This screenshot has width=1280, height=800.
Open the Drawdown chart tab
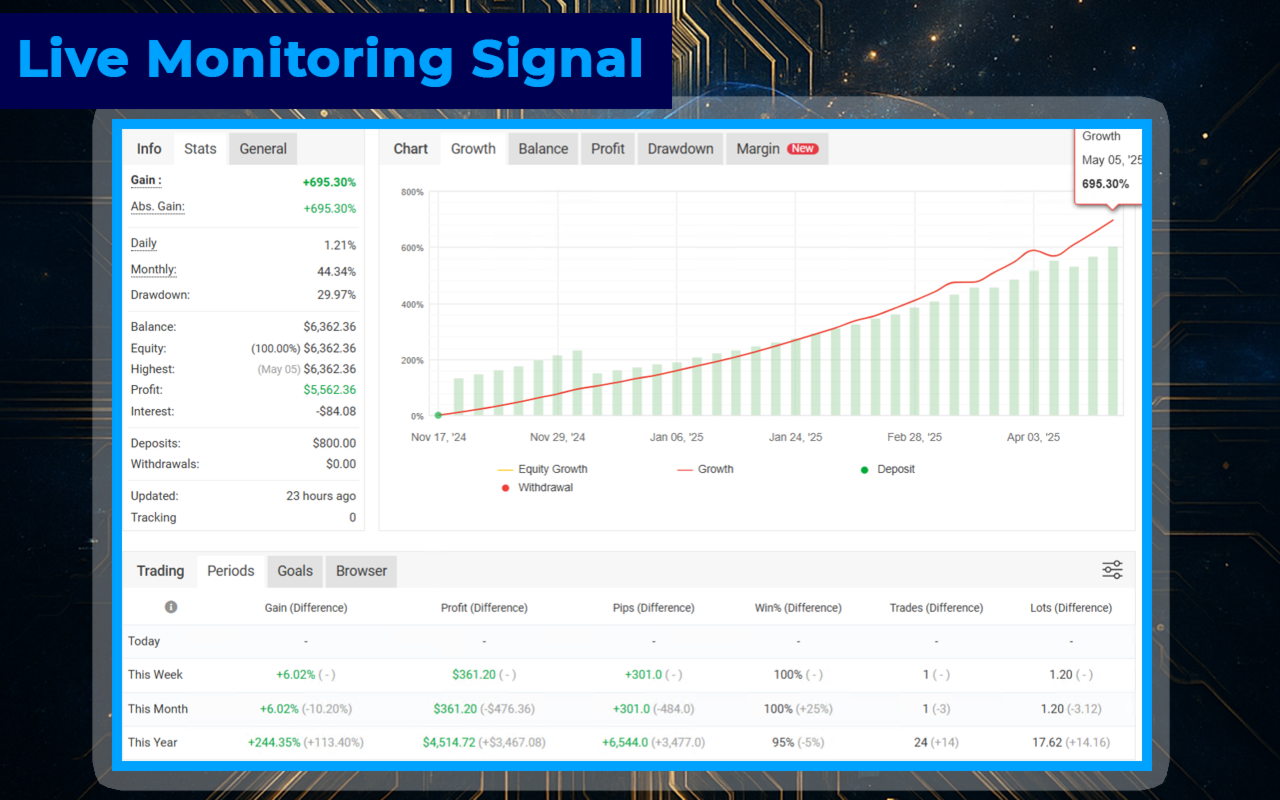click(680, 149)
